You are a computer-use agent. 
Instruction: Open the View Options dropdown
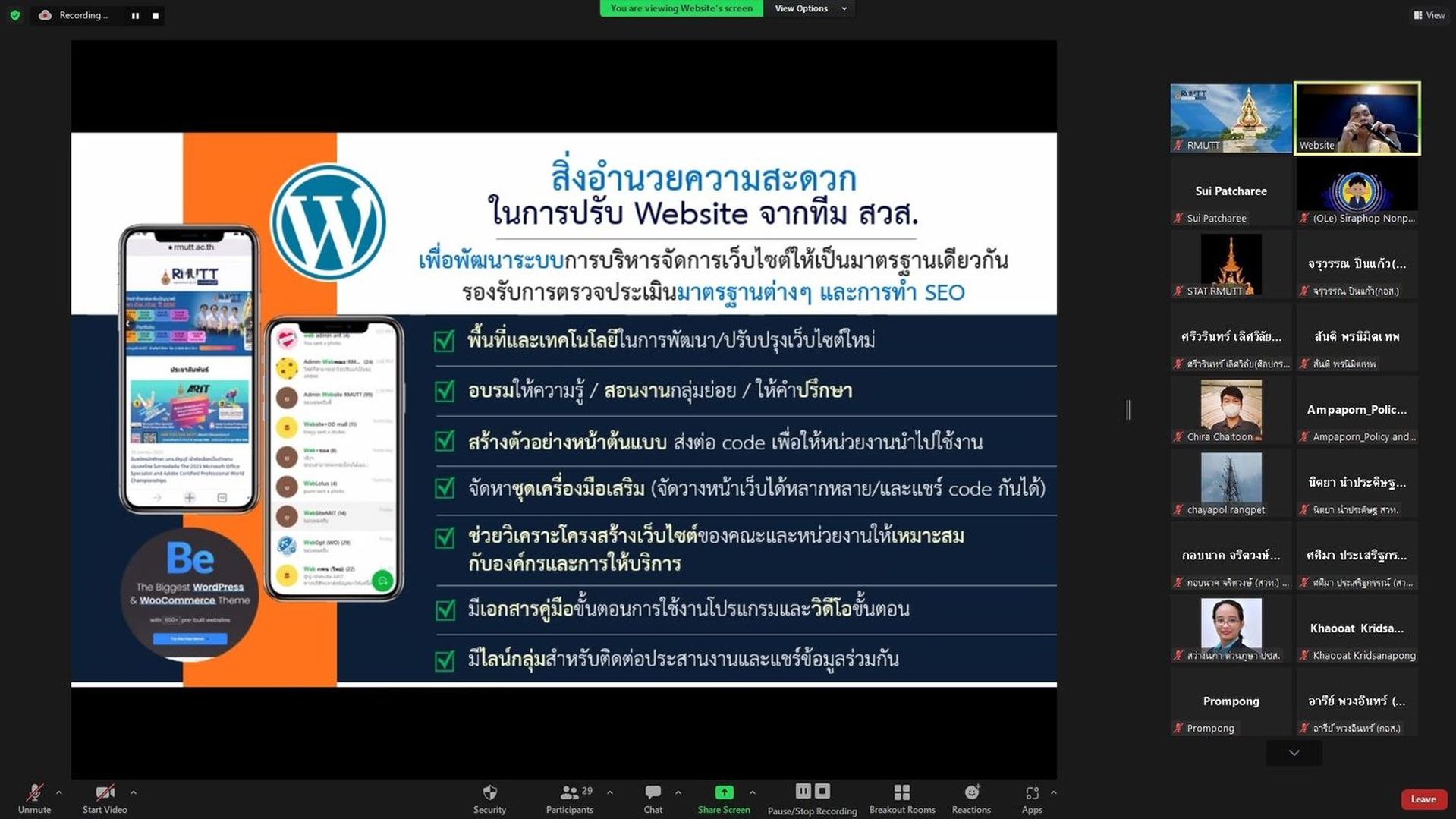(x=810, y=8)
